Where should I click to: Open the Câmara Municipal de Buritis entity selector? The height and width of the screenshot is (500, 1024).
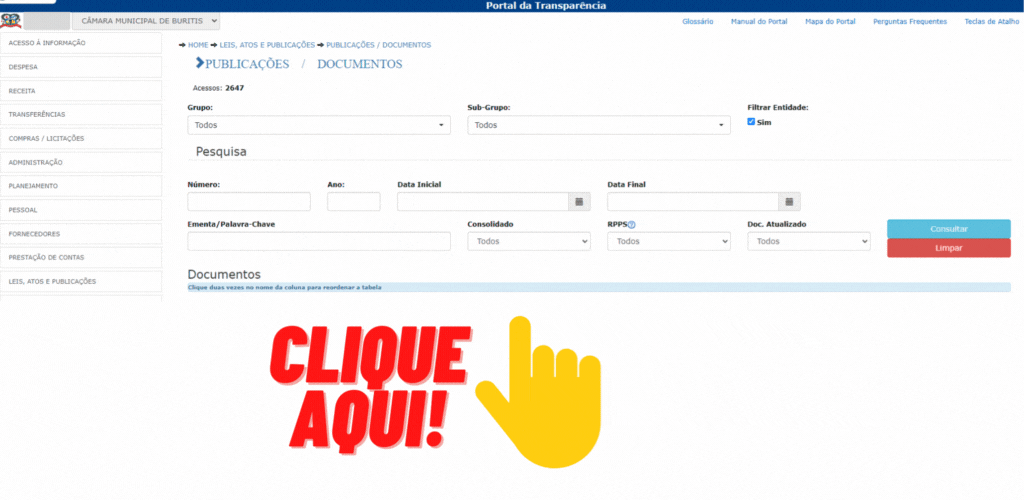tap(146, 21)
